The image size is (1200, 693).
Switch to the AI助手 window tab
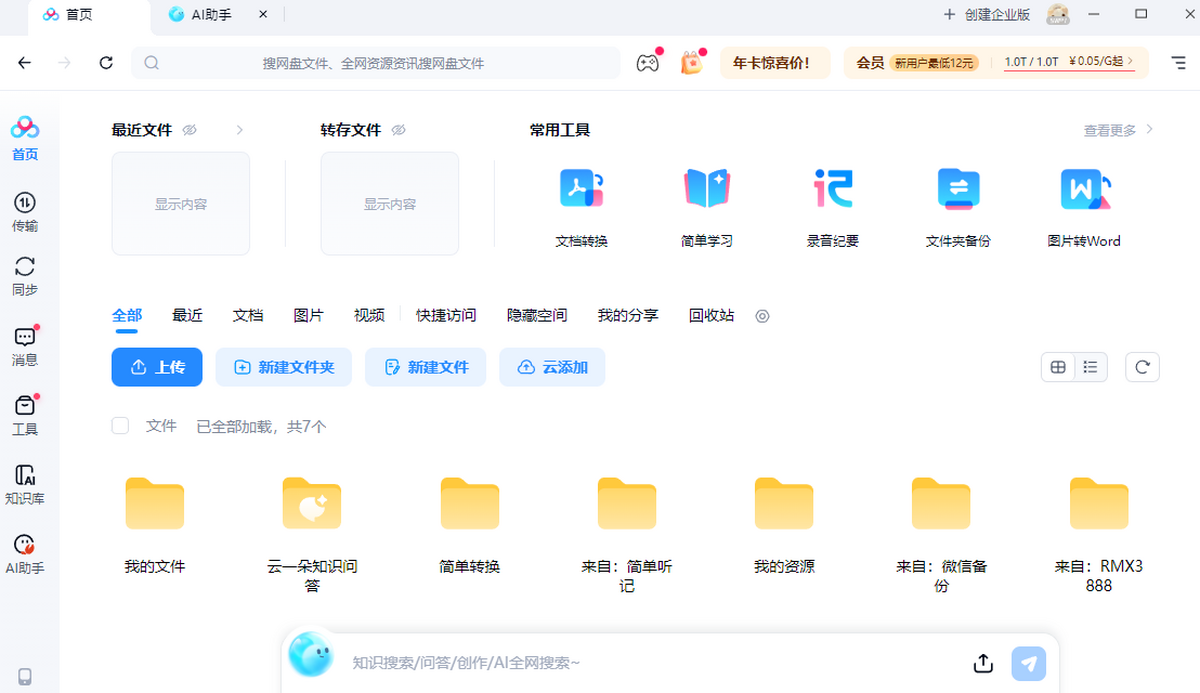212,15
